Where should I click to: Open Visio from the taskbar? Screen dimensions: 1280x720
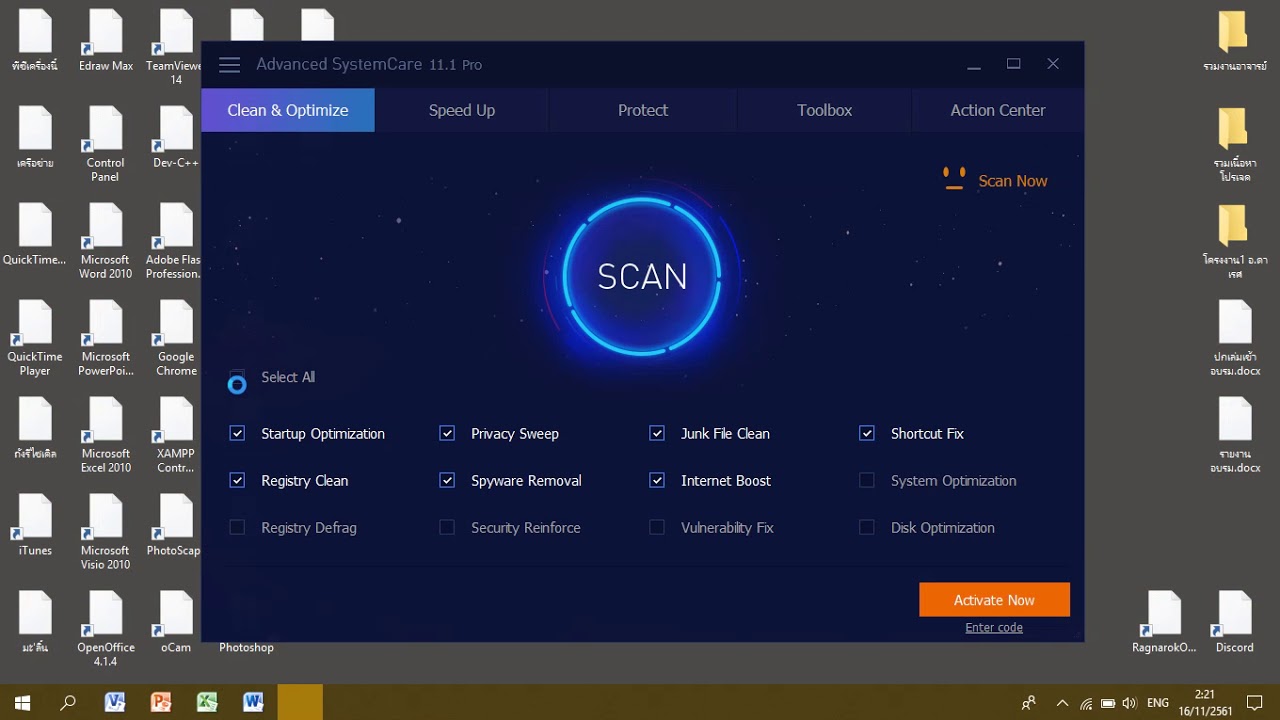point(114,702)
